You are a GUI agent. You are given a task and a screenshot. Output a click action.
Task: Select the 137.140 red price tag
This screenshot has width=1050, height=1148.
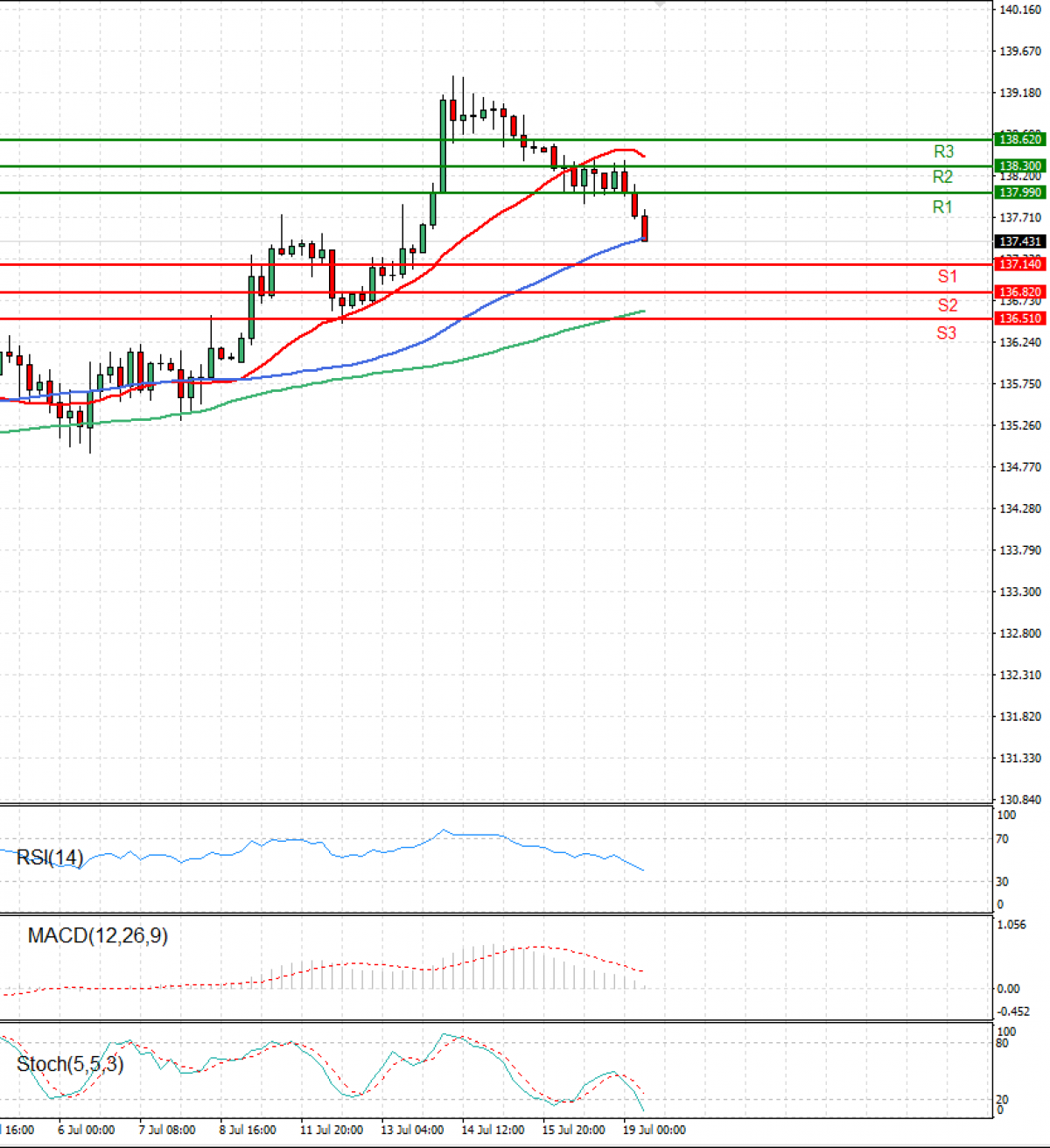[x=1020, y=264]
